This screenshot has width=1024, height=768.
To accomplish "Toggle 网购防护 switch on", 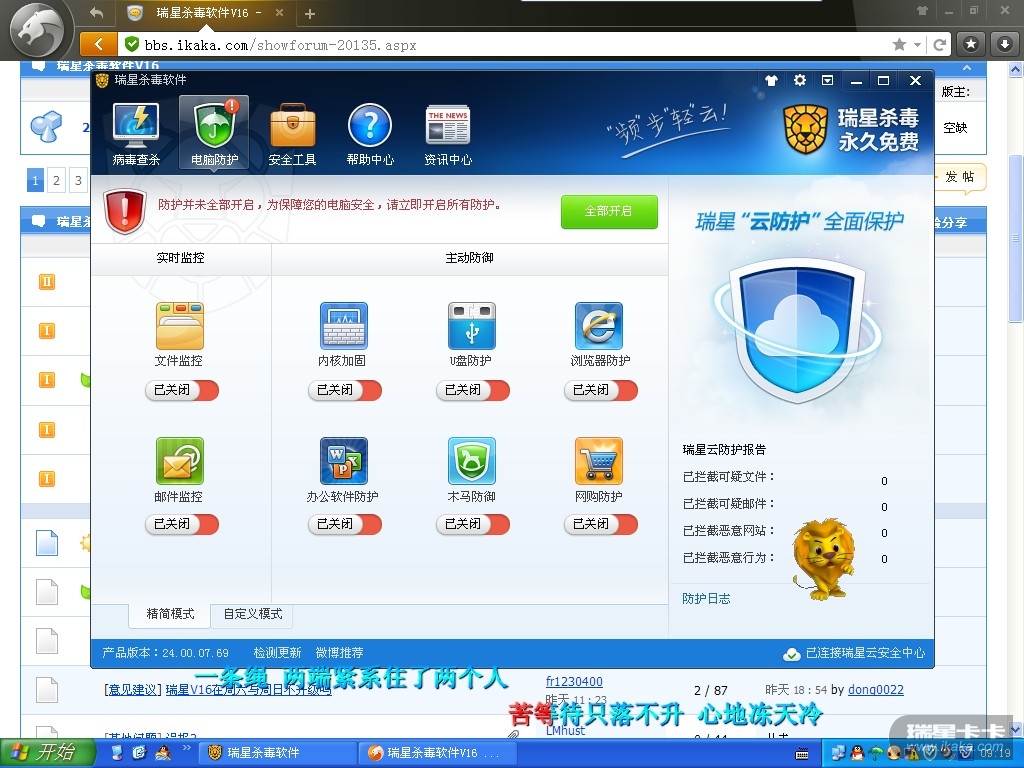I will coord(601,524).
